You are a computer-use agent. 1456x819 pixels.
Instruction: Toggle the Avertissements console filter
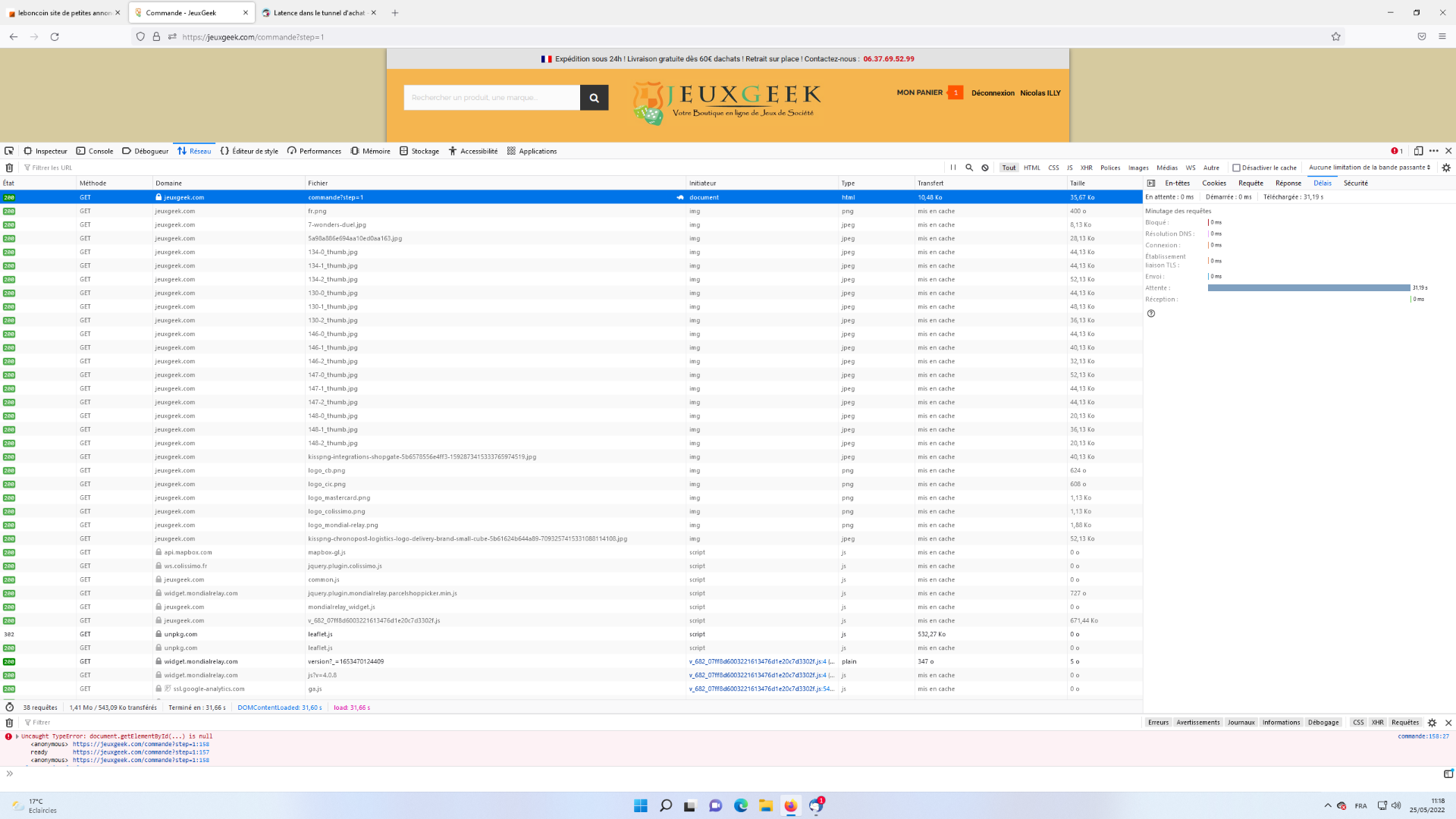[x=1198, y=723]
